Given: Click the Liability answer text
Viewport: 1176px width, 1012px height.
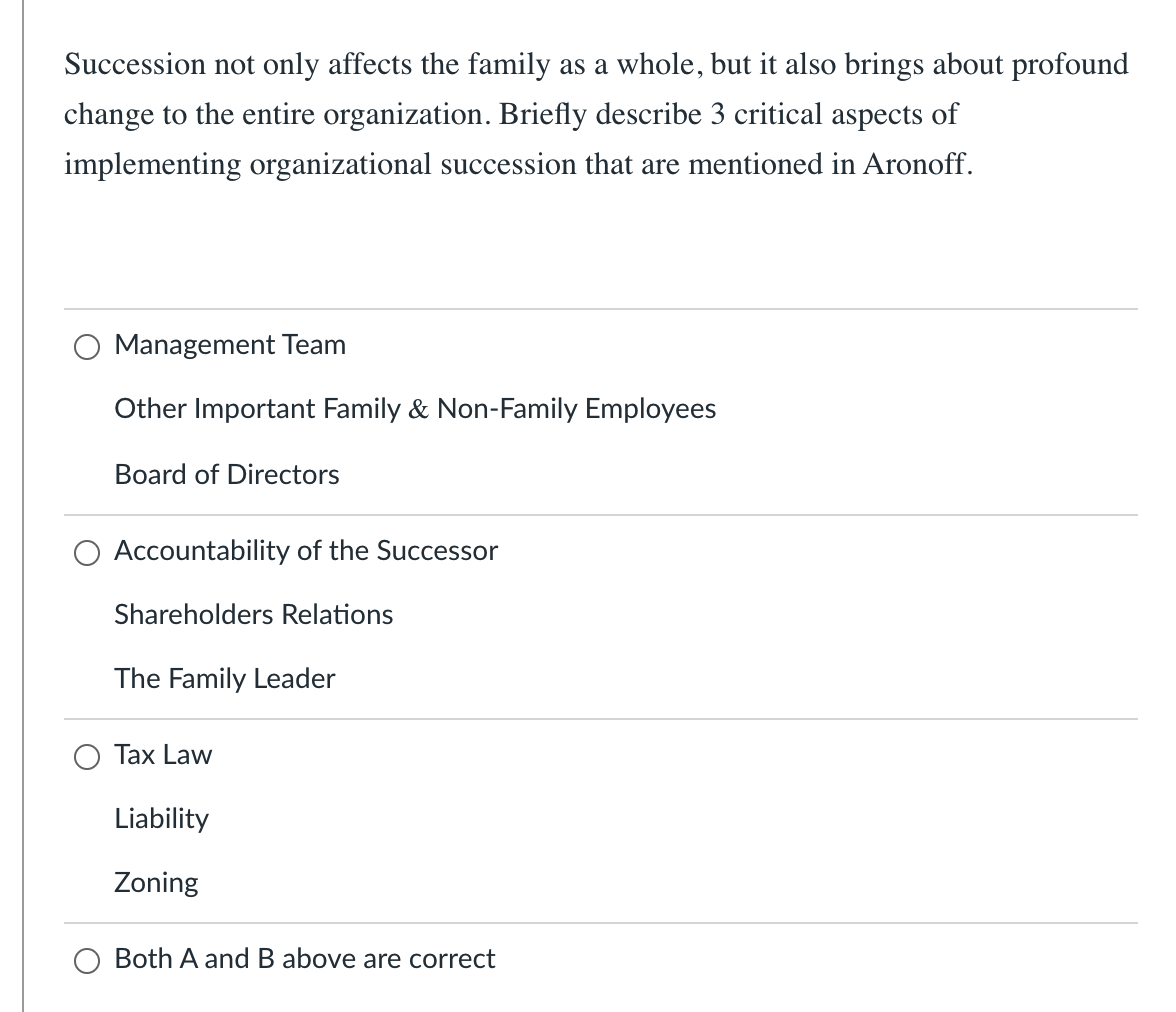Looking at the screenshot, I should coord(162,819).
